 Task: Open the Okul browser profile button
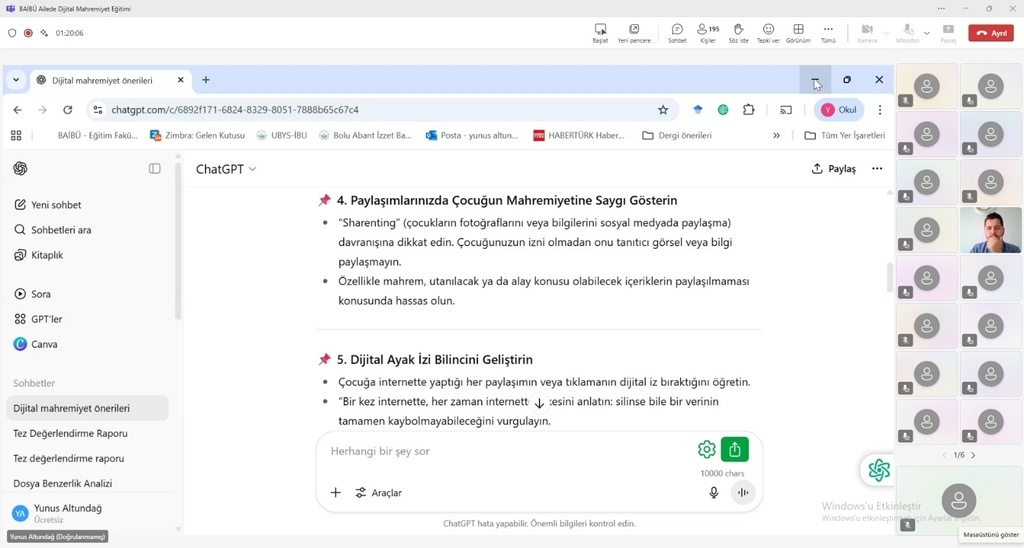tap(839, 110)
